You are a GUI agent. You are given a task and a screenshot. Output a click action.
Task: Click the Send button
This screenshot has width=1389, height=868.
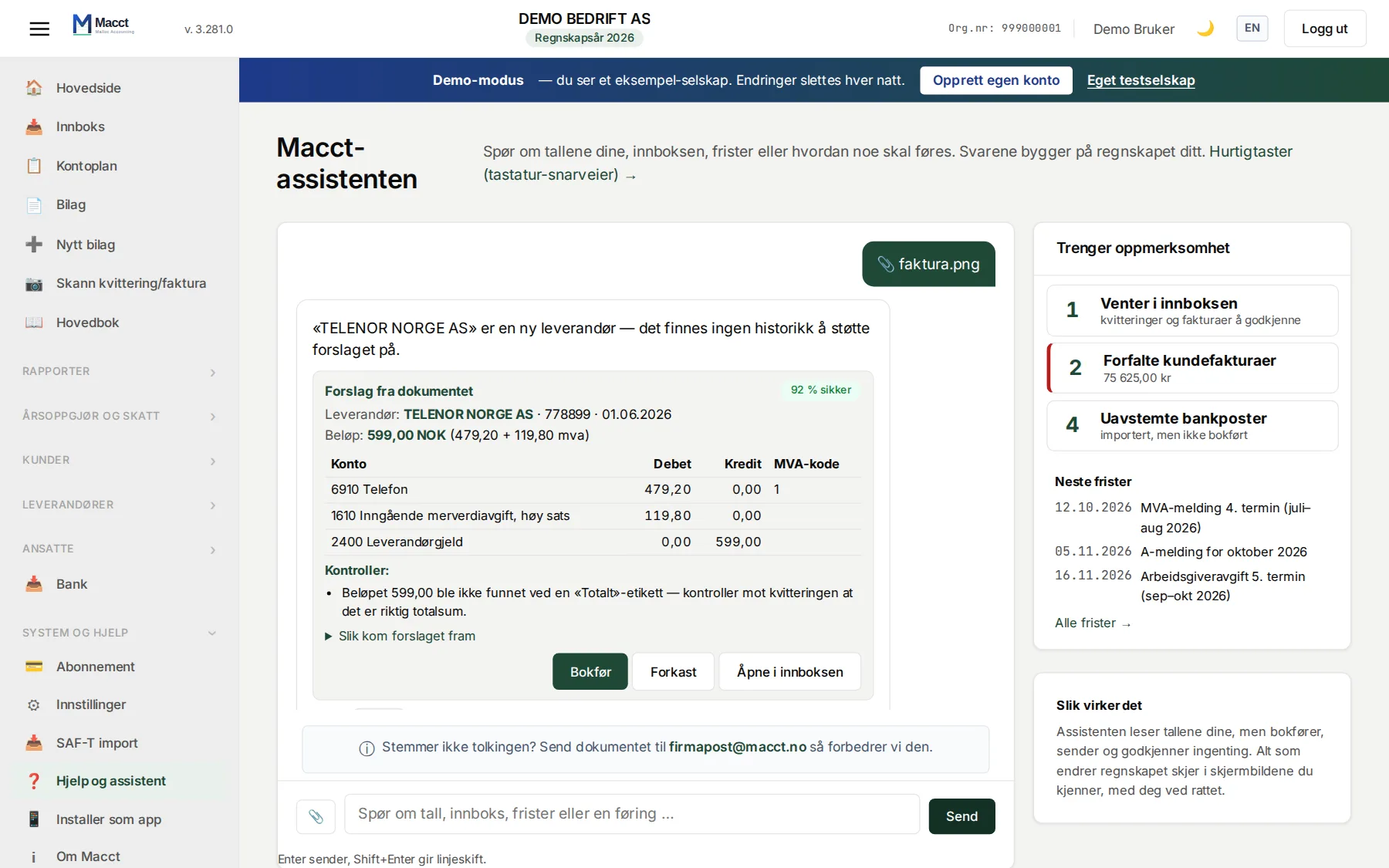click(x=961, y=816)
